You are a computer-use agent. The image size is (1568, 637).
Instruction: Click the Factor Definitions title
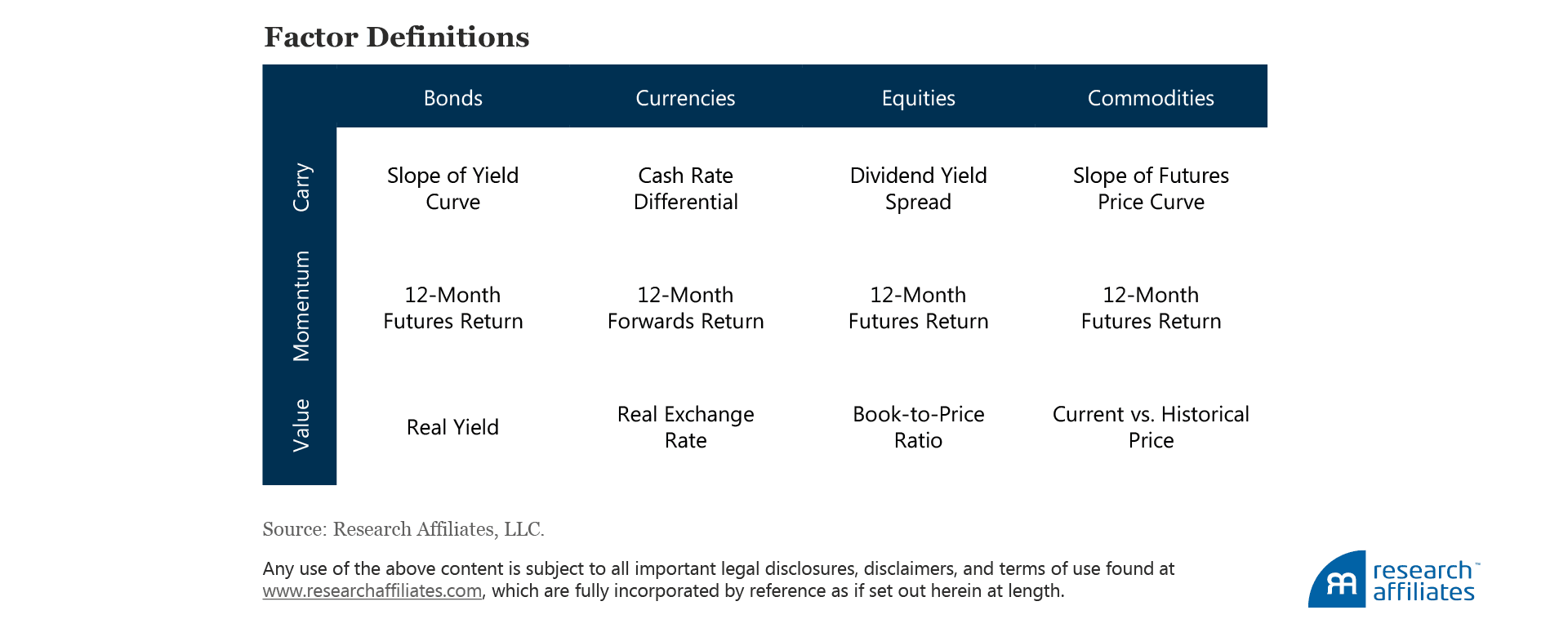coord(397,38)
